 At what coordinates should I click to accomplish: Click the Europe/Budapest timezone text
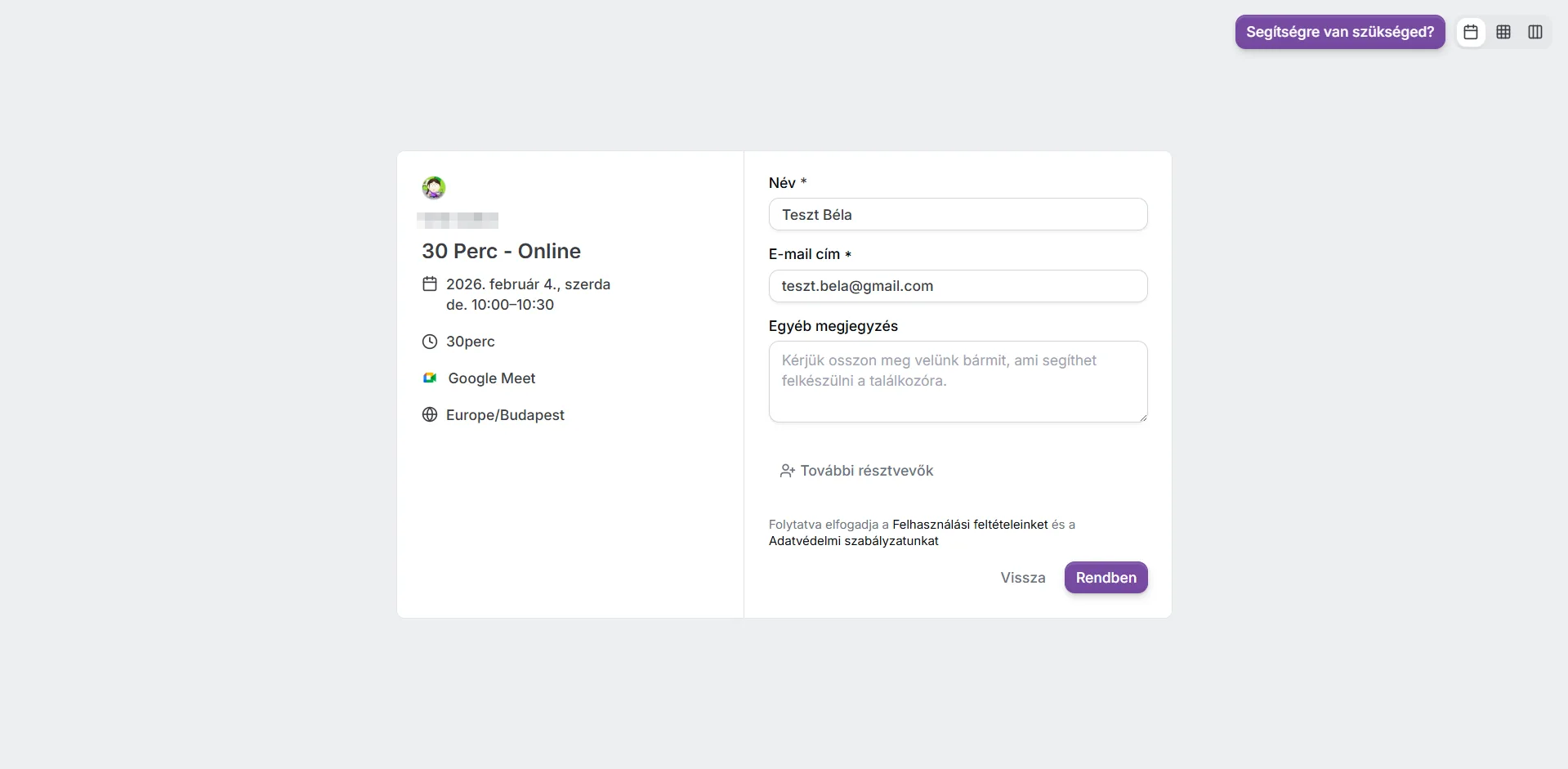(505, 415)
